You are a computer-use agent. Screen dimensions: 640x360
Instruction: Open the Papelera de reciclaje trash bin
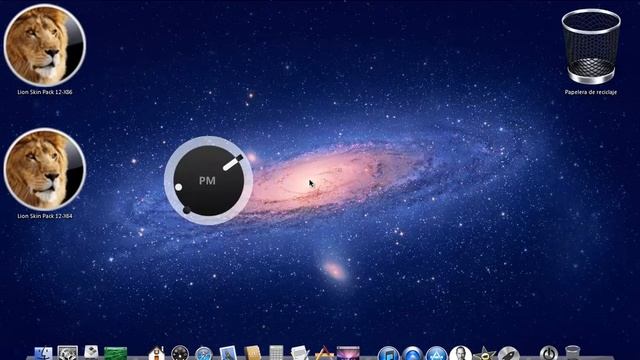tap(591, 47)
